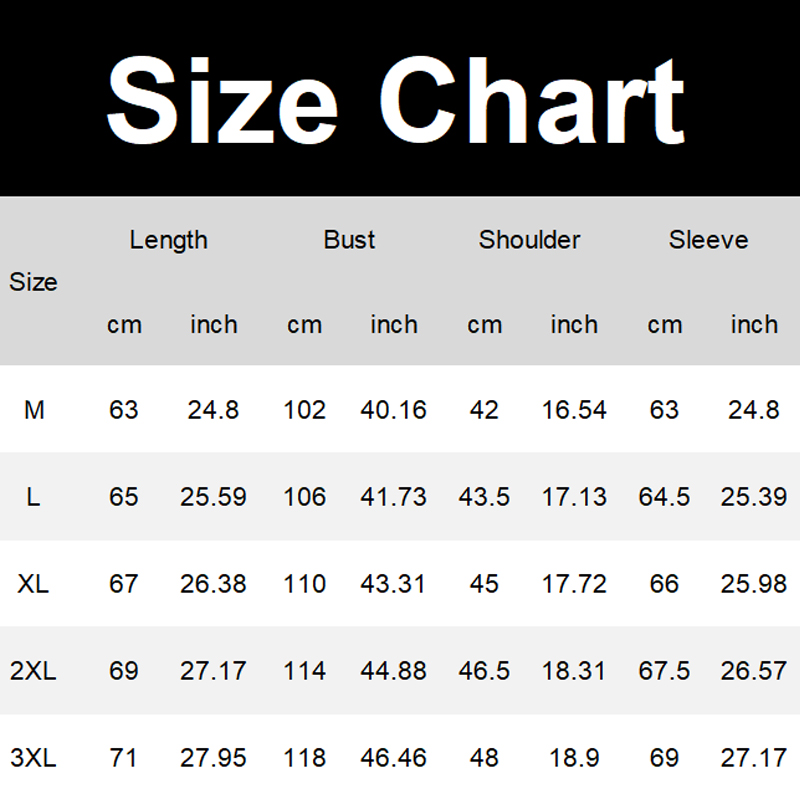Click the 41.73 inch bust value

pyautogui.click(x=393, y=497)
